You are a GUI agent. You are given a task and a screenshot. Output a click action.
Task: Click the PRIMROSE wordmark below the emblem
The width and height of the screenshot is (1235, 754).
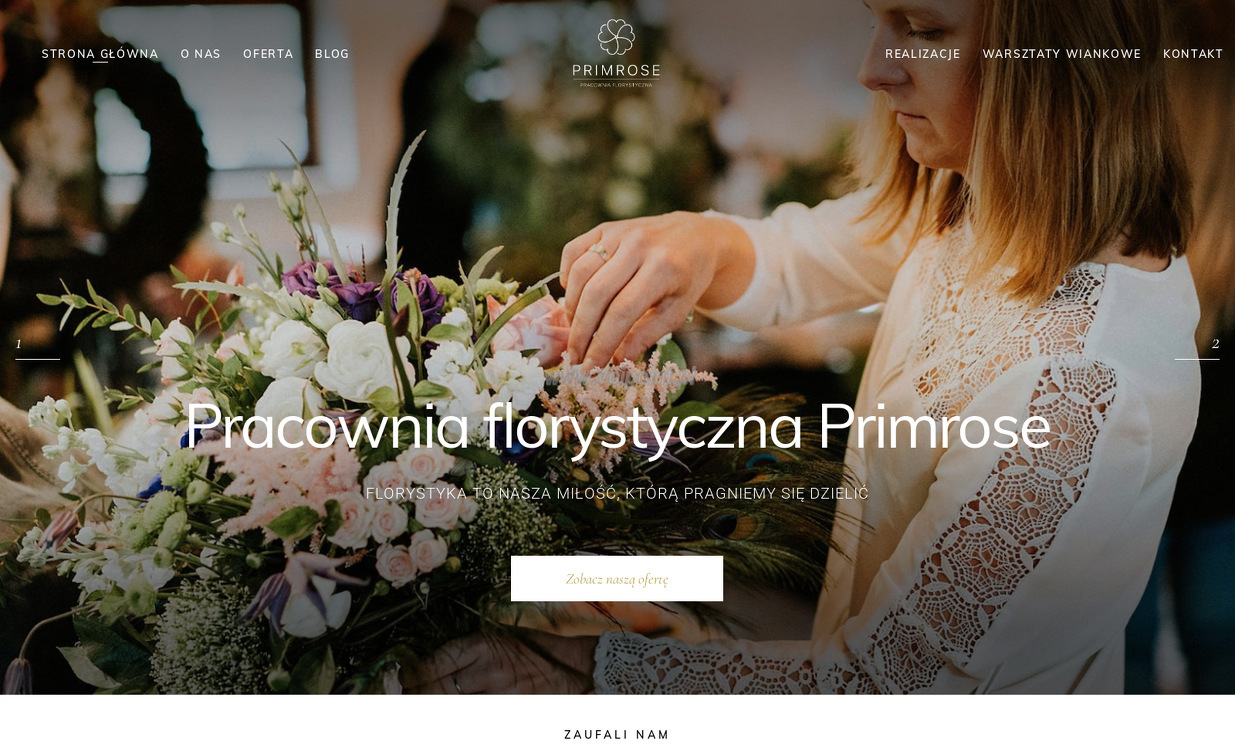(x=616, y=70)
